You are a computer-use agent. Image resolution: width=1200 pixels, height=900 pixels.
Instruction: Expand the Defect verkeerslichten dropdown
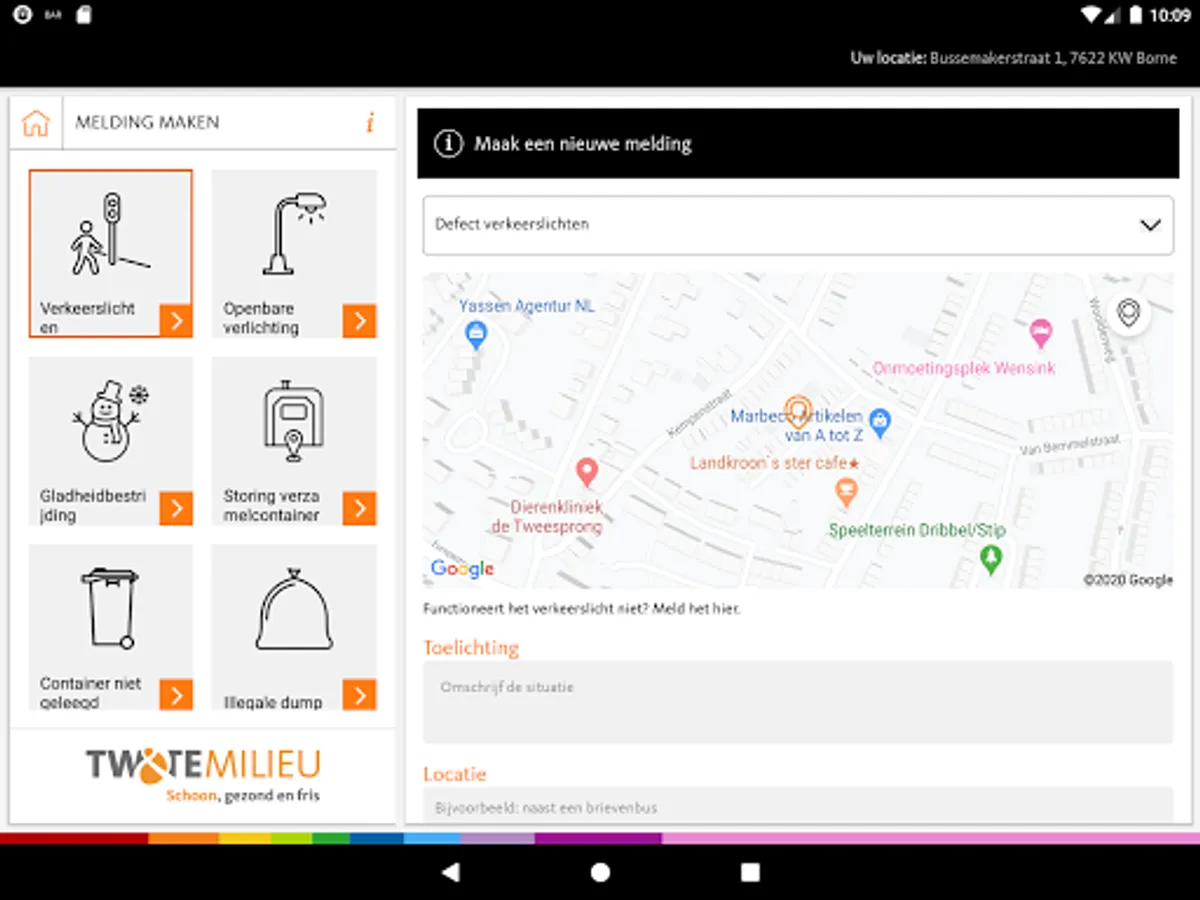tap(798, 225)
